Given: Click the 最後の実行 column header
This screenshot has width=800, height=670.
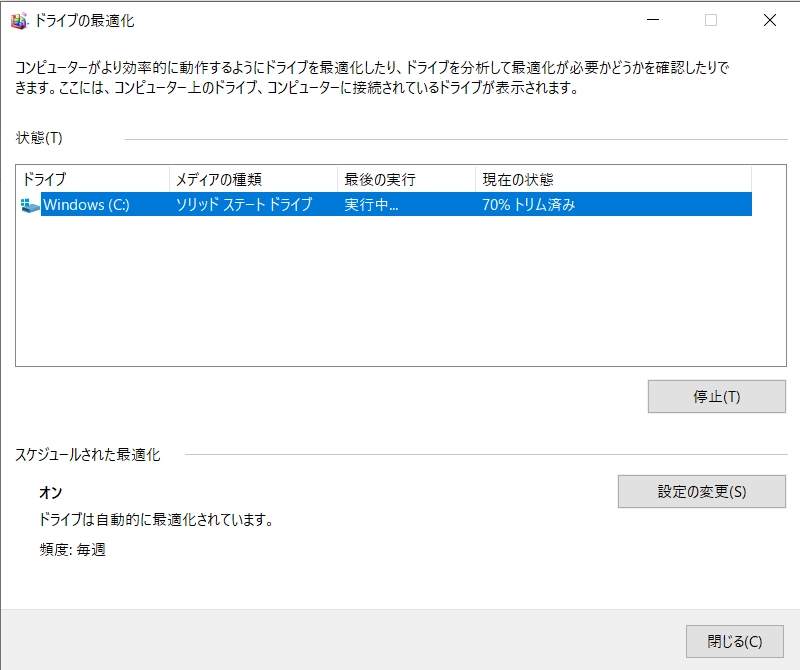Looking at the screenshot, I should 406,180.
